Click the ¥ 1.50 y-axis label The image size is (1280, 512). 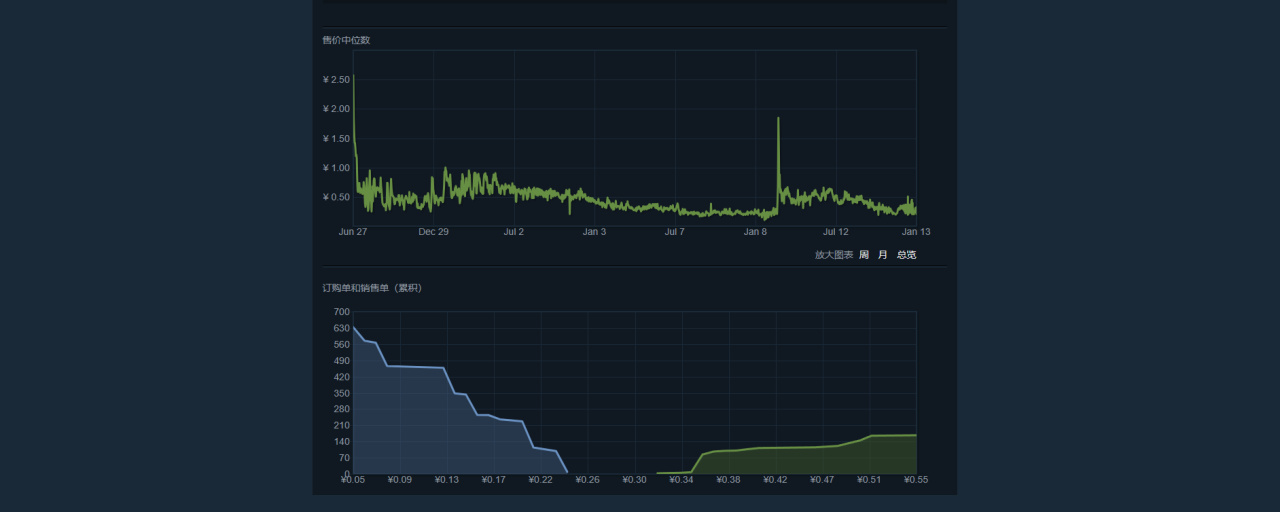tap(336, 138)
